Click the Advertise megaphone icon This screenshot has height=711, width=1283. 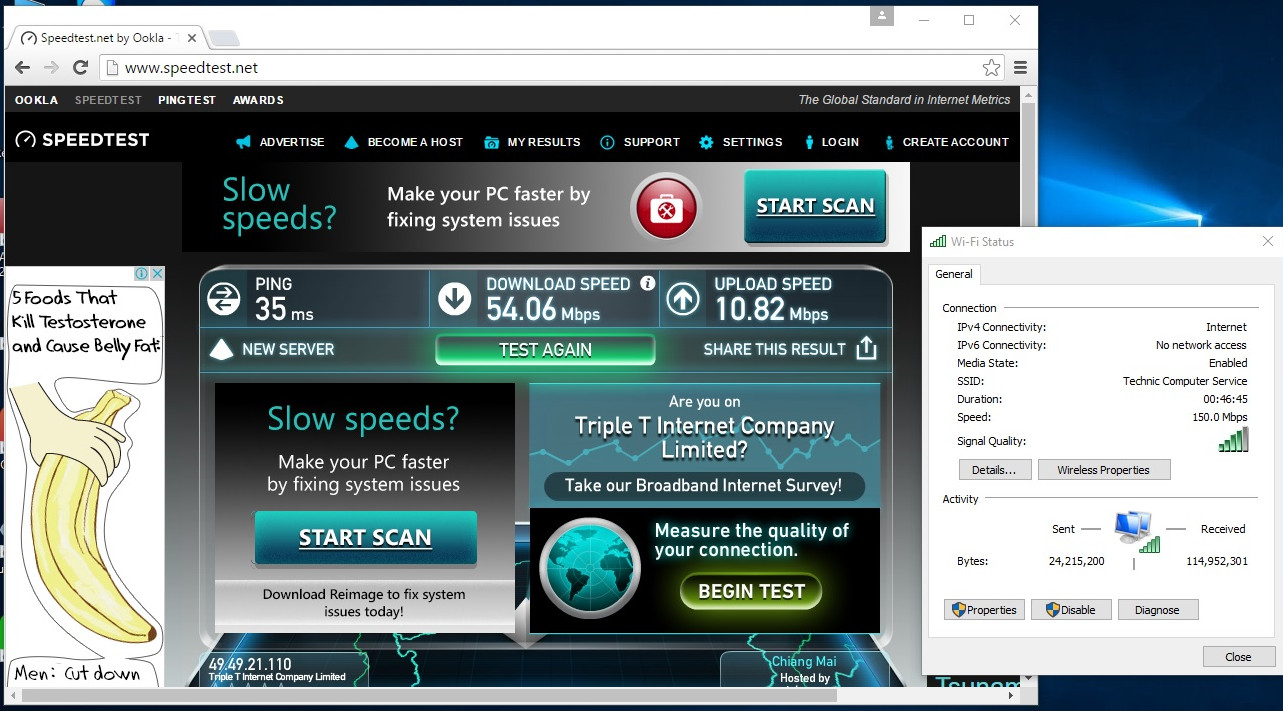243,142
